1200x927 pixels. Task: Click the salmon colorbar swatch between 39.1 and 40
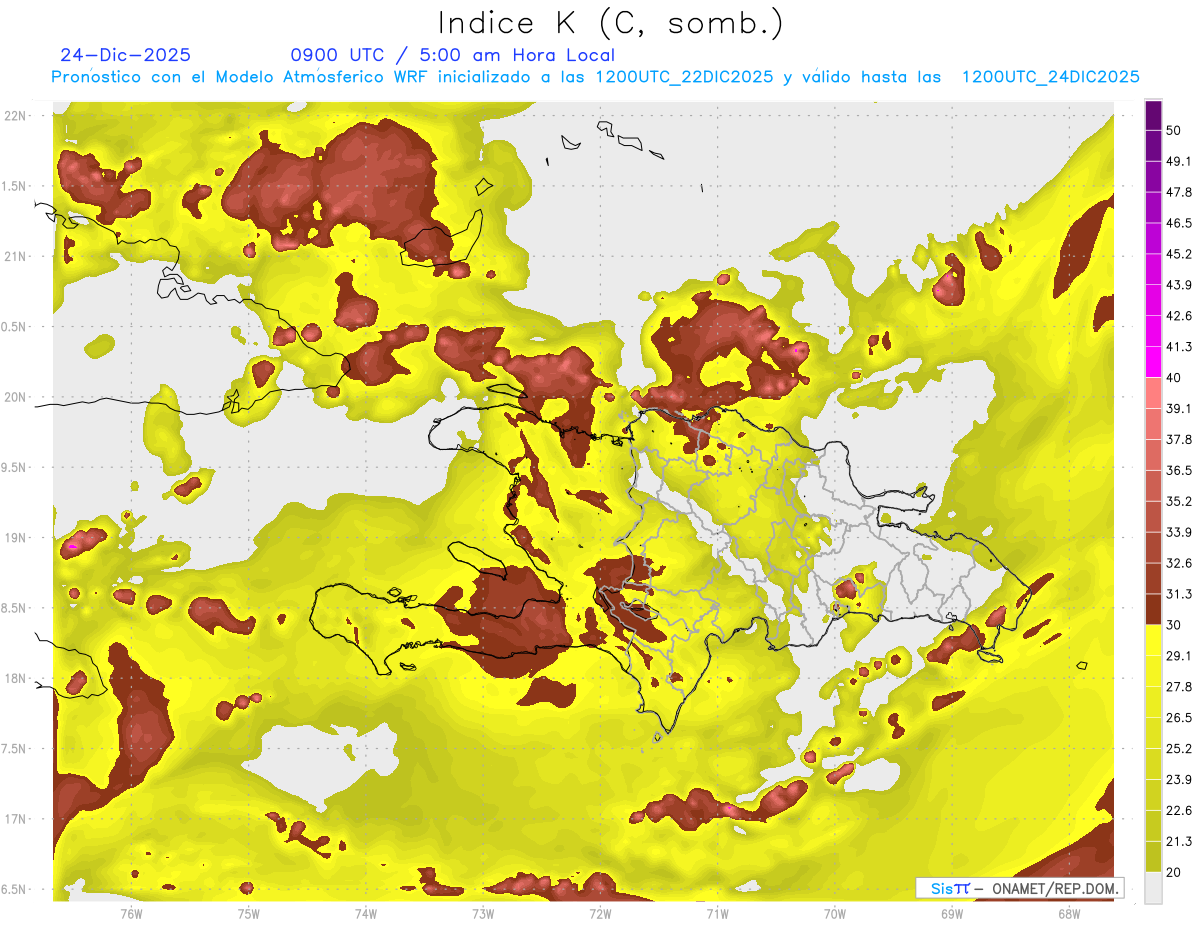(1153, 393)
